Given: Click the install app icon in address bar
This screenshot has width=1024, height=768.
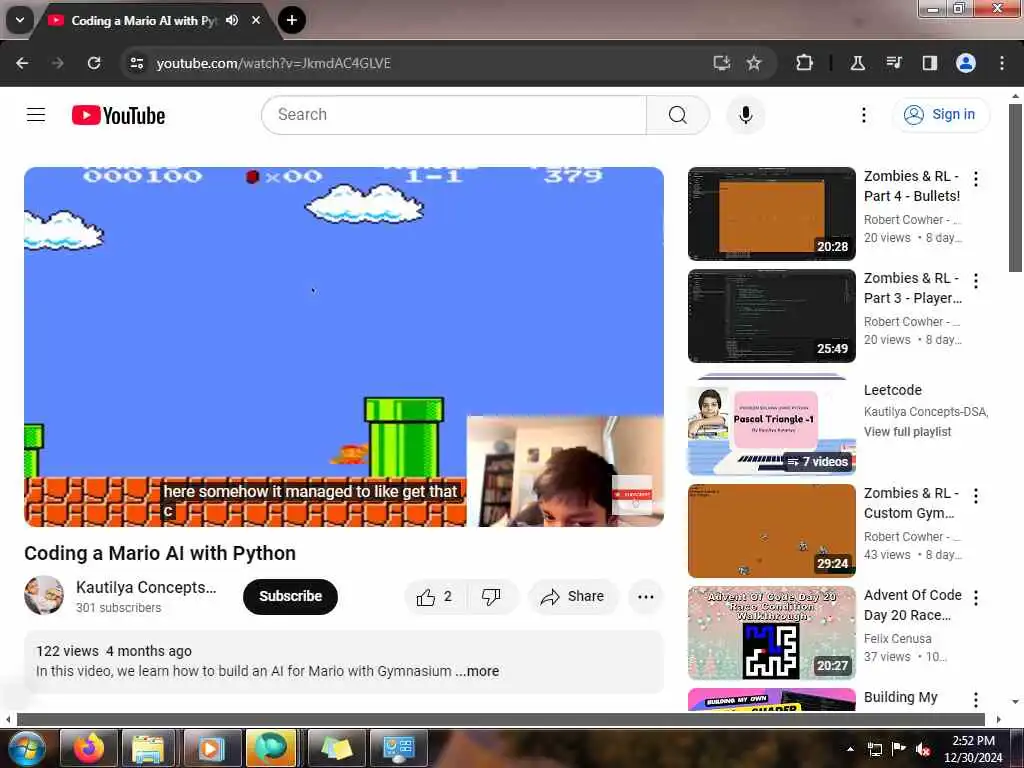Looking at the screenshot, I should (721, 63).
